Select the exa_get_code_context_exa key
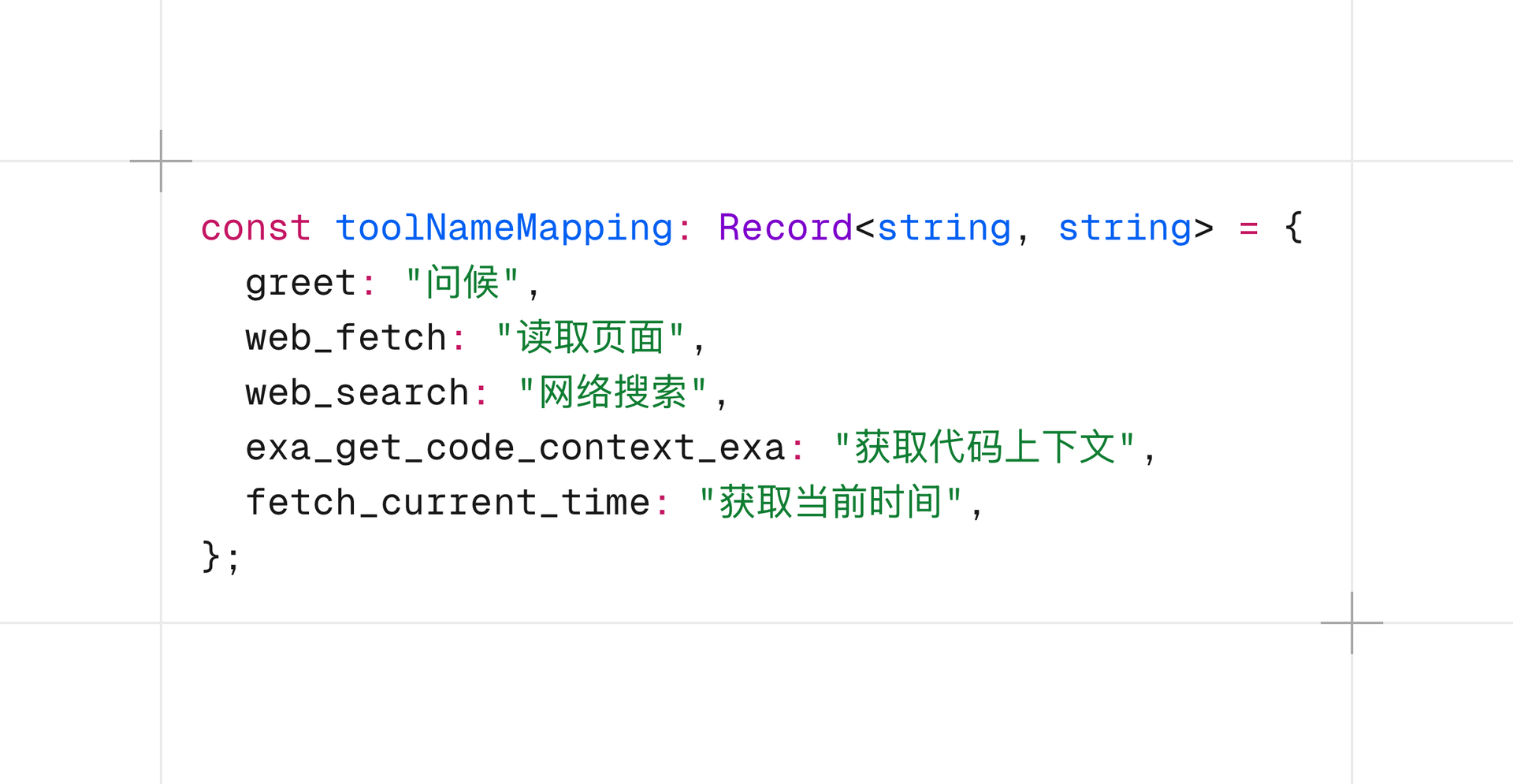The width and height of the screenshot is (1513, 784). coord(516,447)
